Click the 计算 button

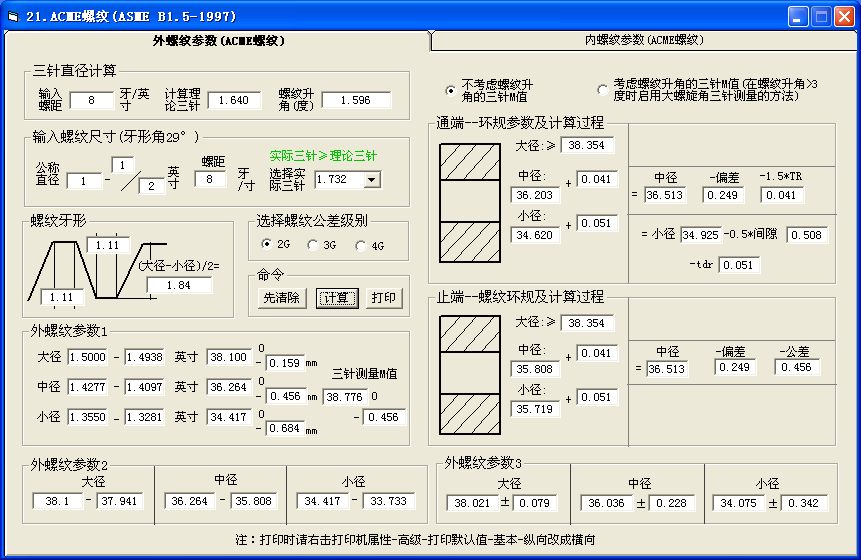(337, 298)
